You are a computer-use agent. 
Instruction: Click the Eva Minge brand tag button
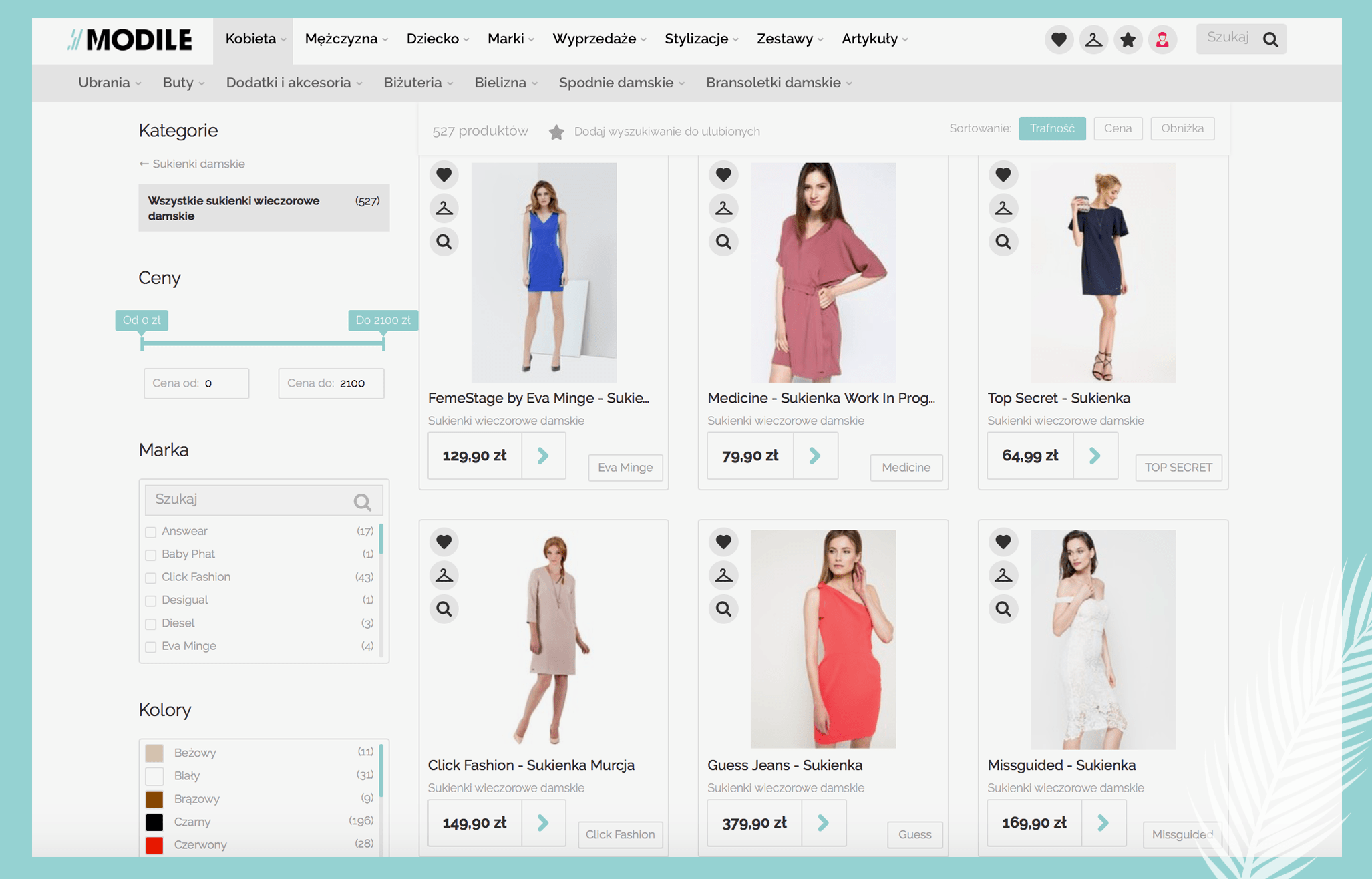(625, 468)
